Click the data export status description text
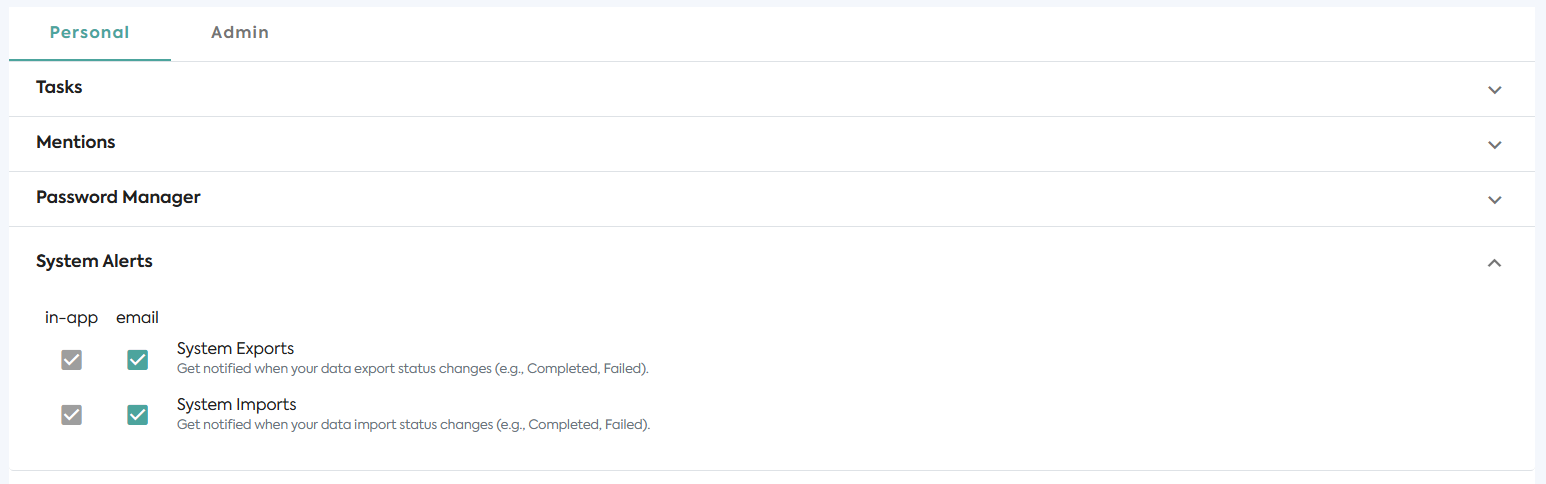1546x484 pixels. pos(413,368)
